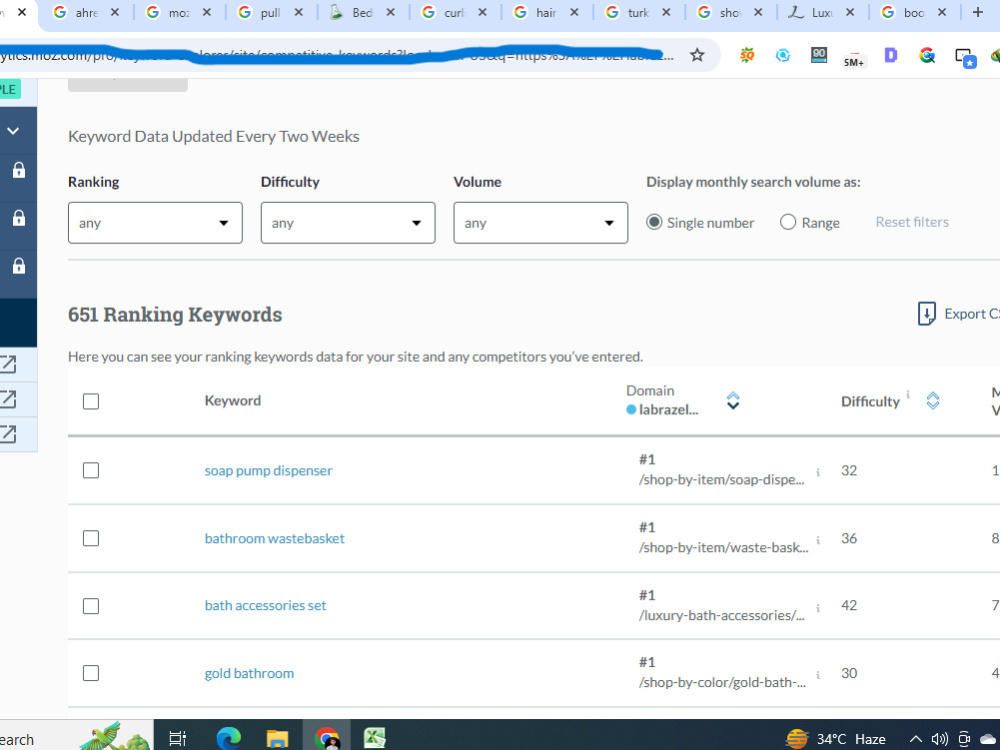
Task: Open Excel from the taskbar
Action: coord(375,739)
